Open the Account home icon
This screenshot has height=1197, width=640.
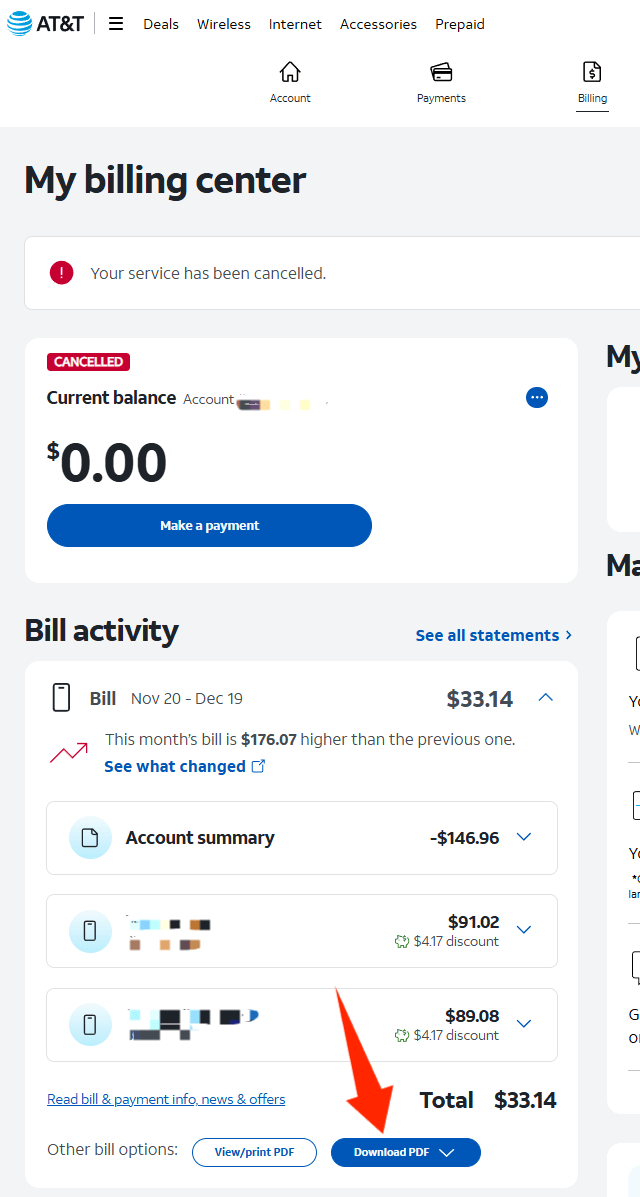(x=290, y=73)
